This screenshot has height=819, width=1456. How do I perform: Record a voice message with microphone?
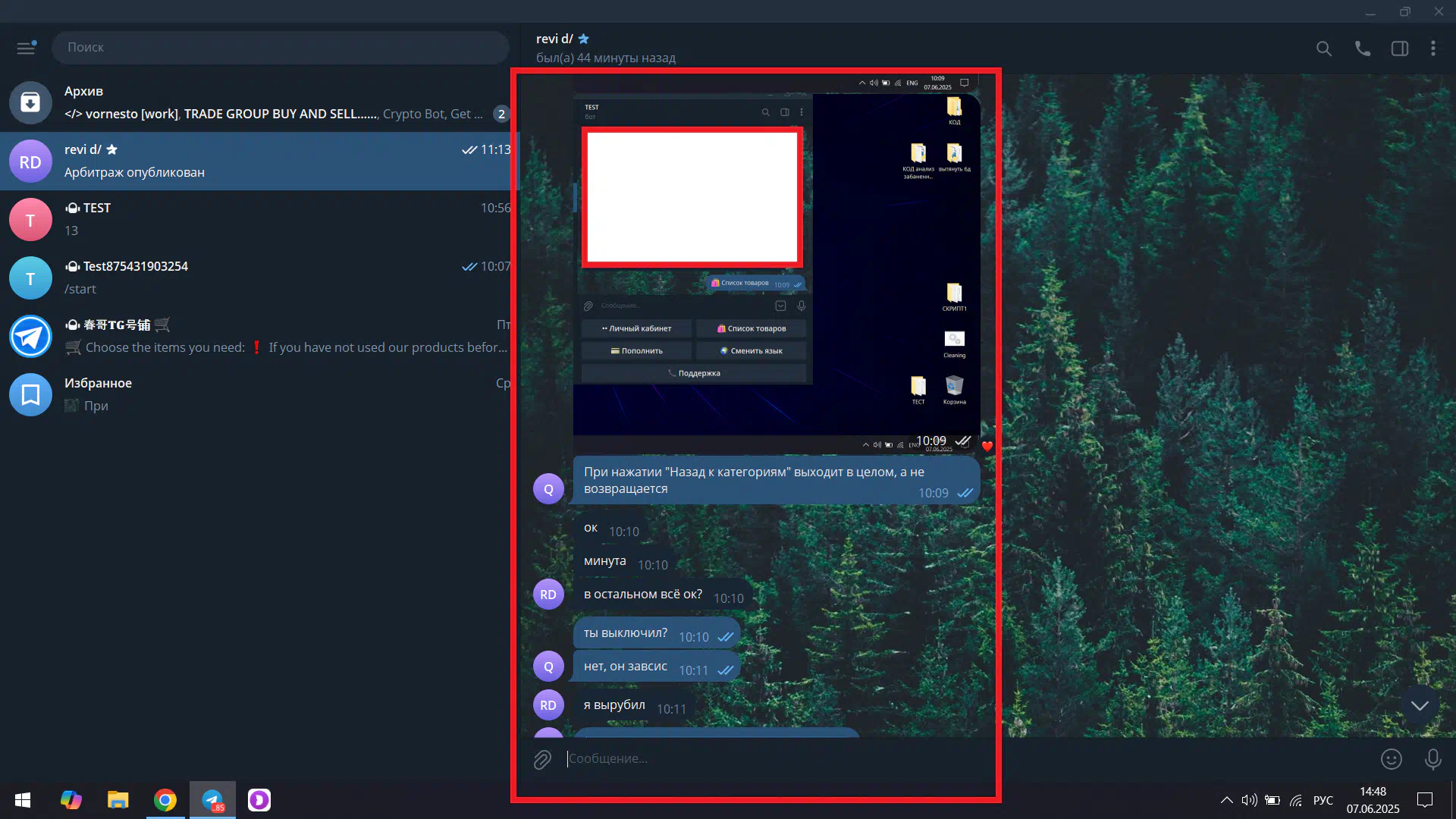(1432, 759)
